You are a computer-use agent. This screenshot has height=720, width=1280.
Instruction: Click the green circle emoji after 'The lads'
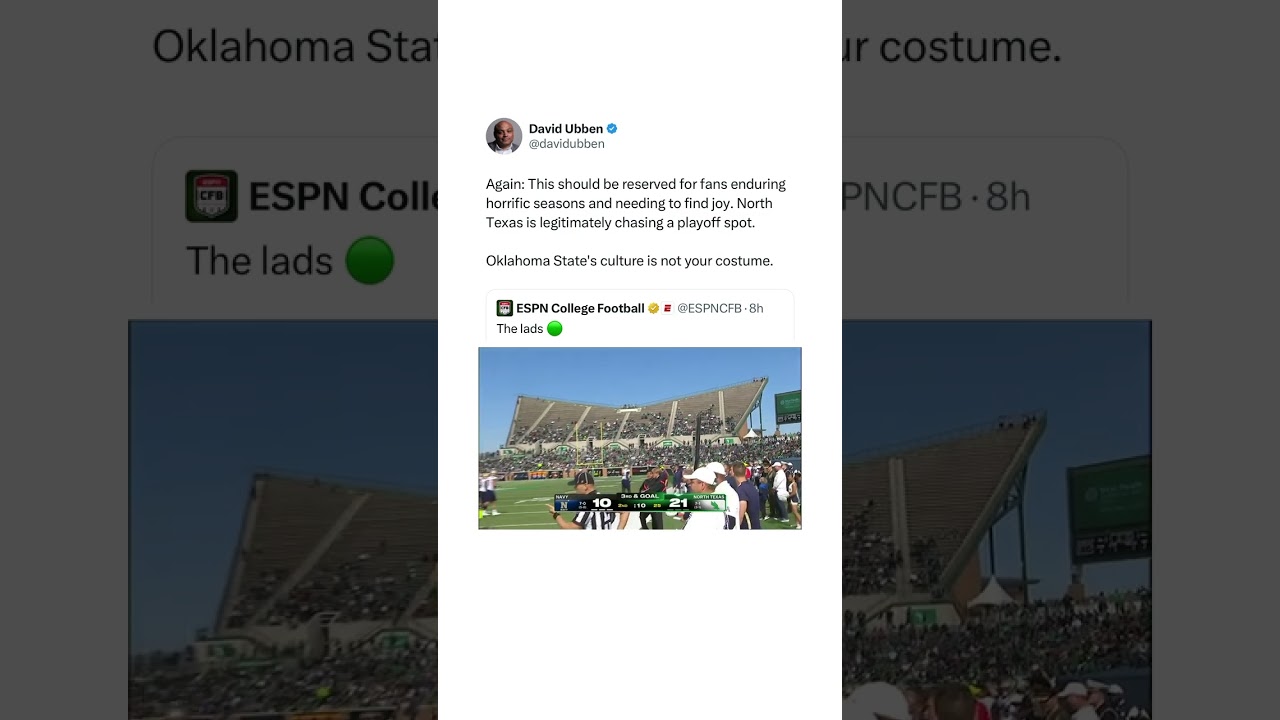555,328
